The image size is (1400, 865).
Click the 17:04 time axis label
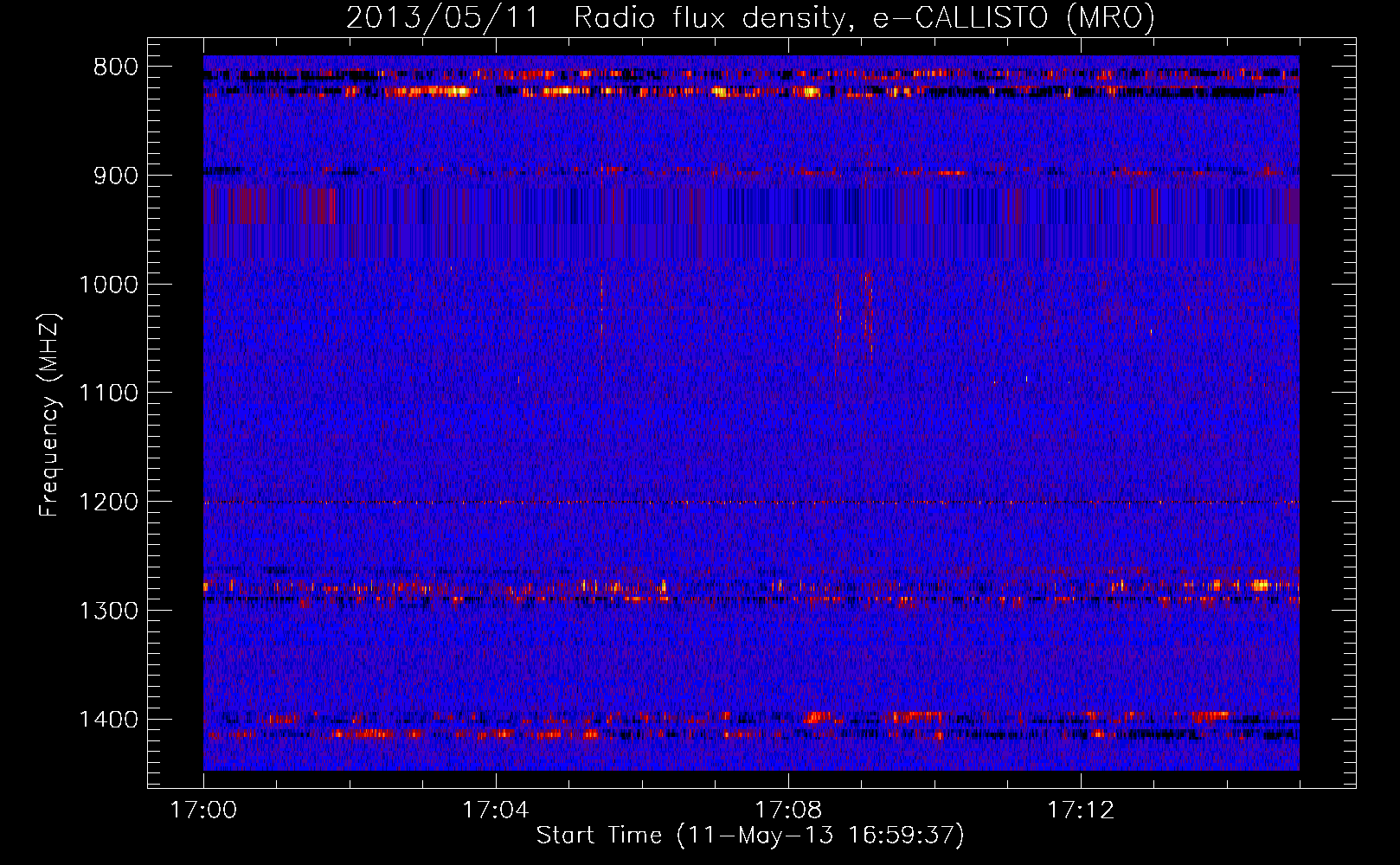click(496, 811)
